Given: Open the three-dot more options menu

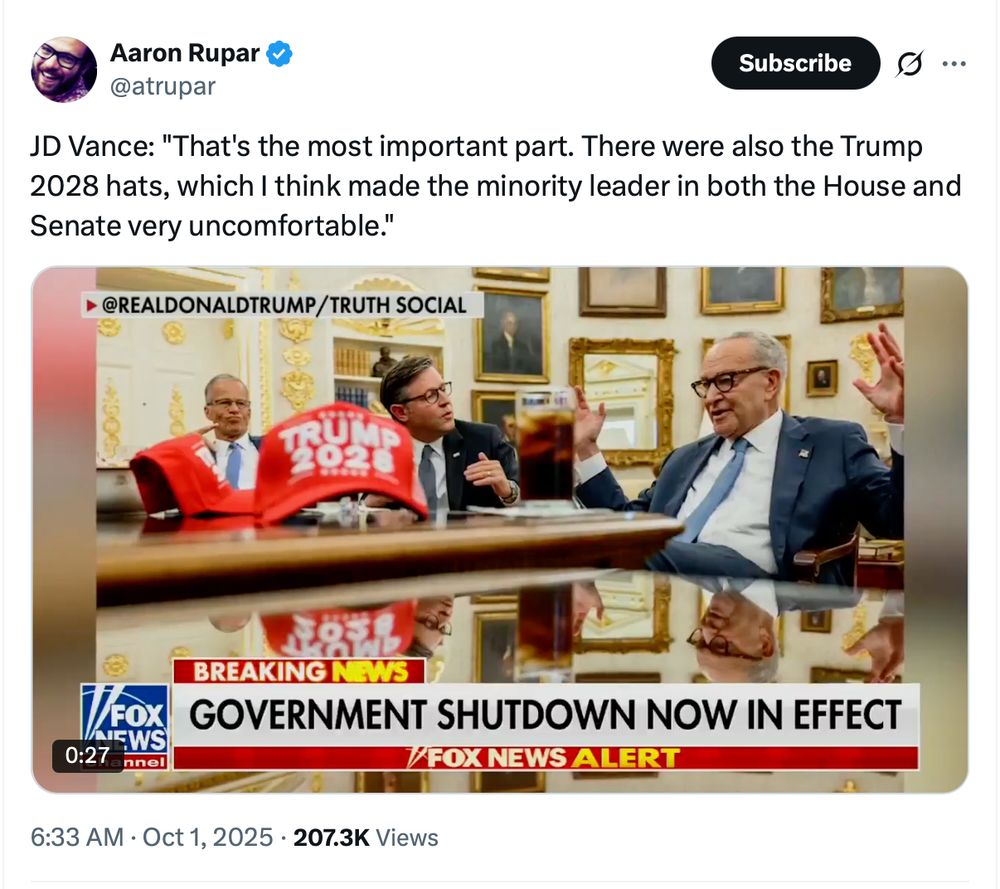Looking at the screenshot, I should coord(954,63).
